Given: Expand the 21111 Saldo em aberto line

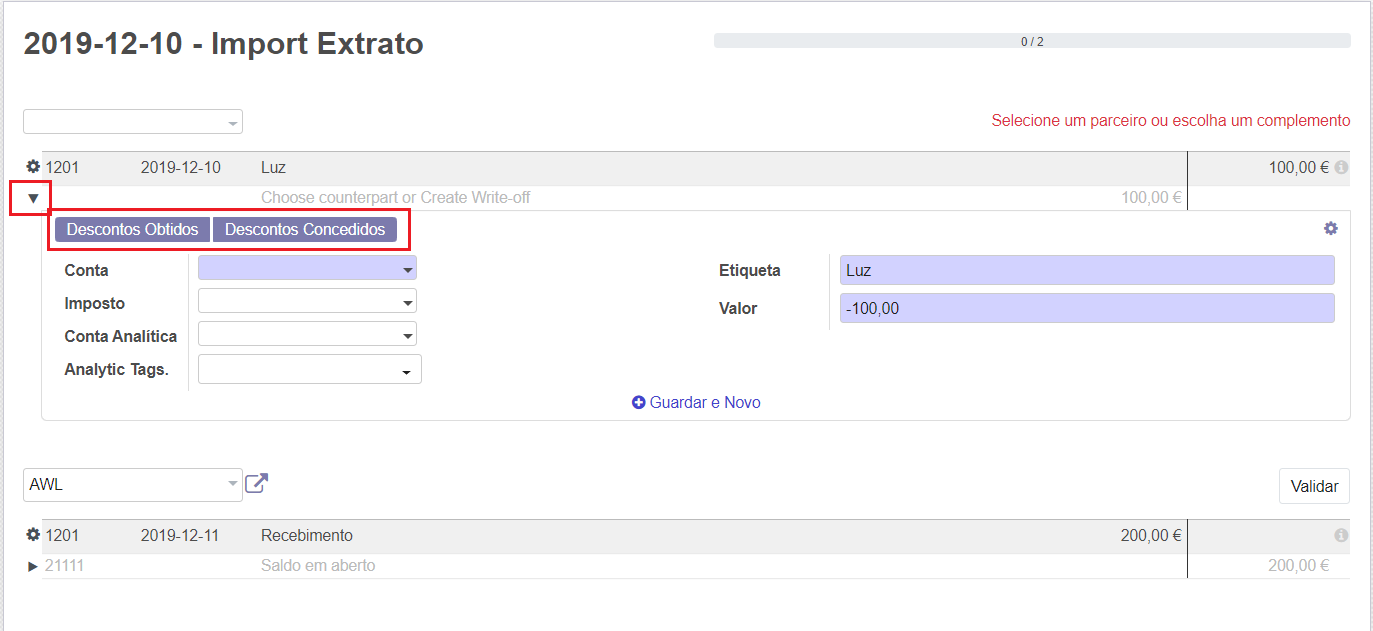Looking at the screenshot, I should click(x=33, y=566).
